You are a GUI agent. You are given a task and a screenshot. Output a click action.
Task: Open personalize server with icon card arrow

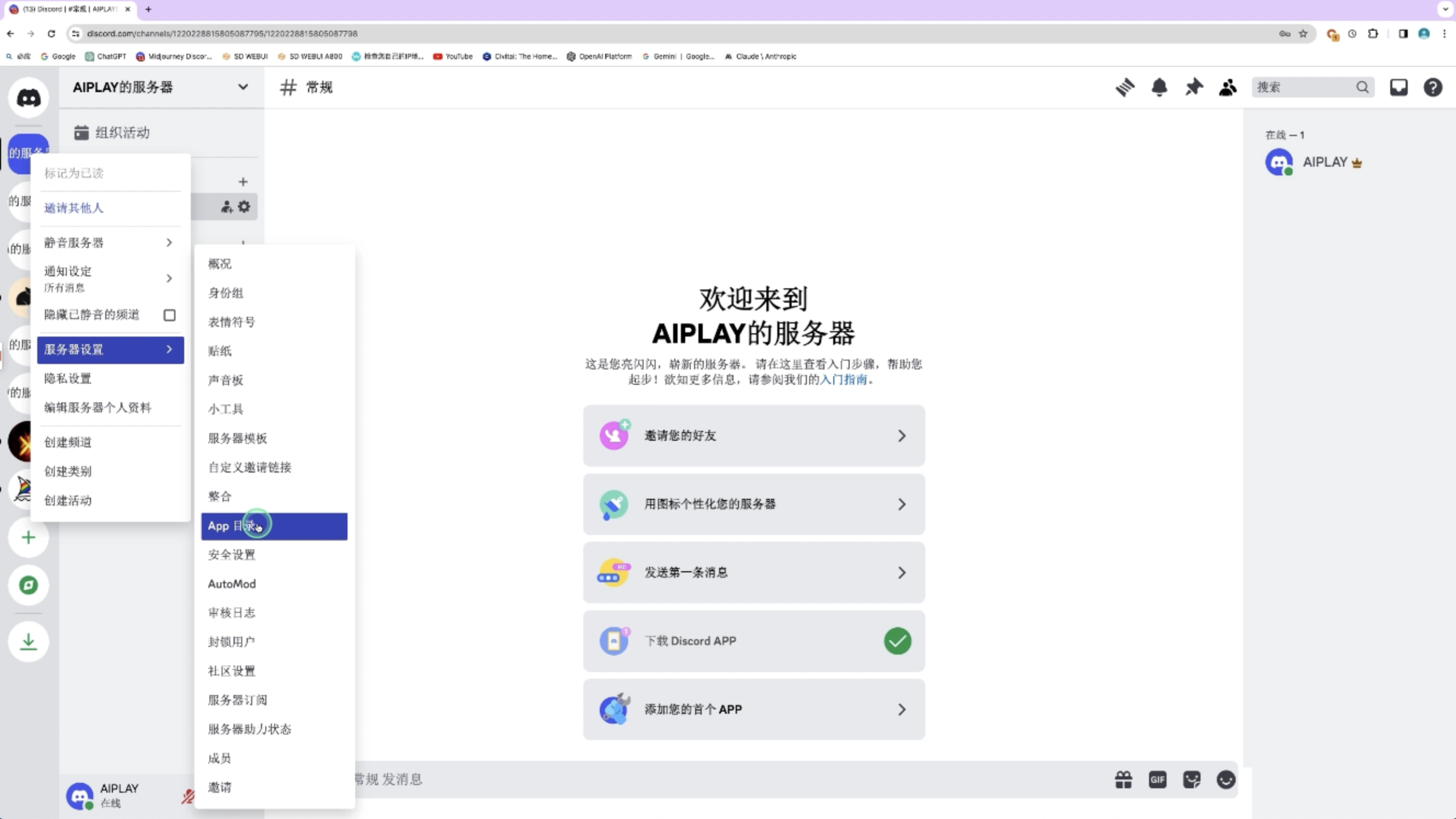[902, 504]
